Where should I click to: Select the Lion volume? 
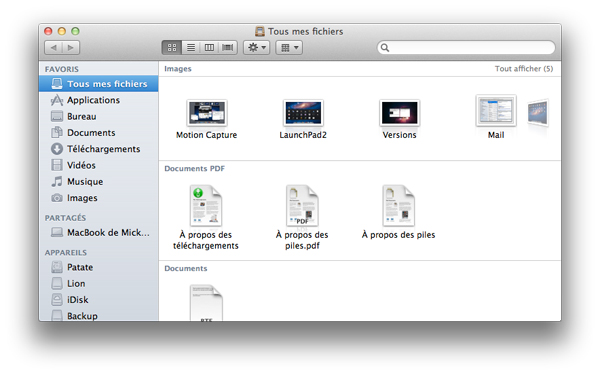click(x=99, y=284)
